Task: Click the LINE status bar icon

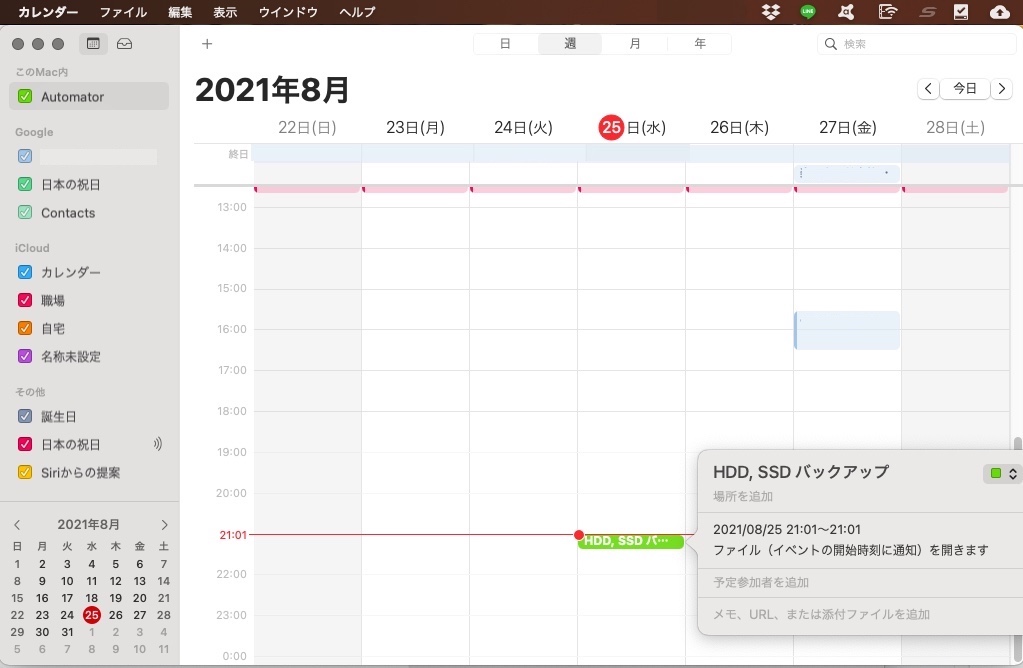Action: tap(808, 11)
